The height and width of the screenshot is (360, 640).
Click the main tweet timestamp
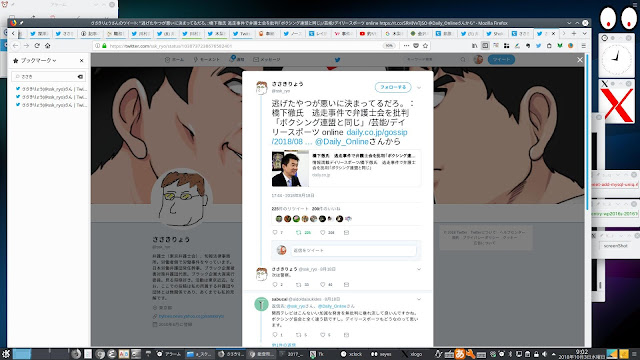coord(293,196)
